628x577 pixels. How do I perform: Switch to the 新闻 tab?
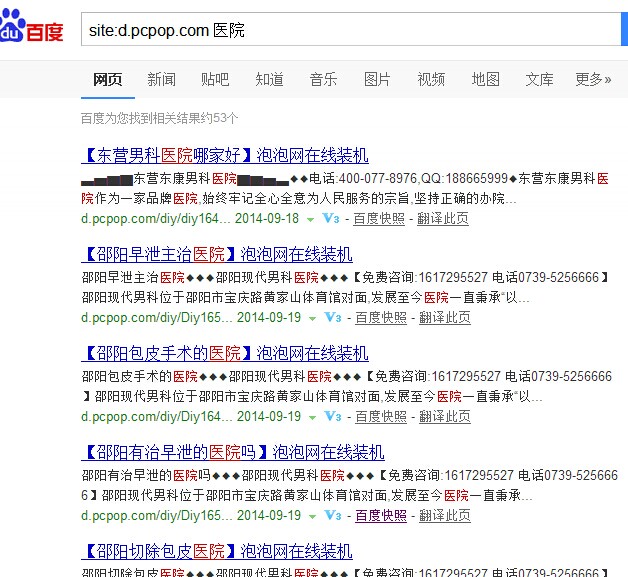point(161,79)
